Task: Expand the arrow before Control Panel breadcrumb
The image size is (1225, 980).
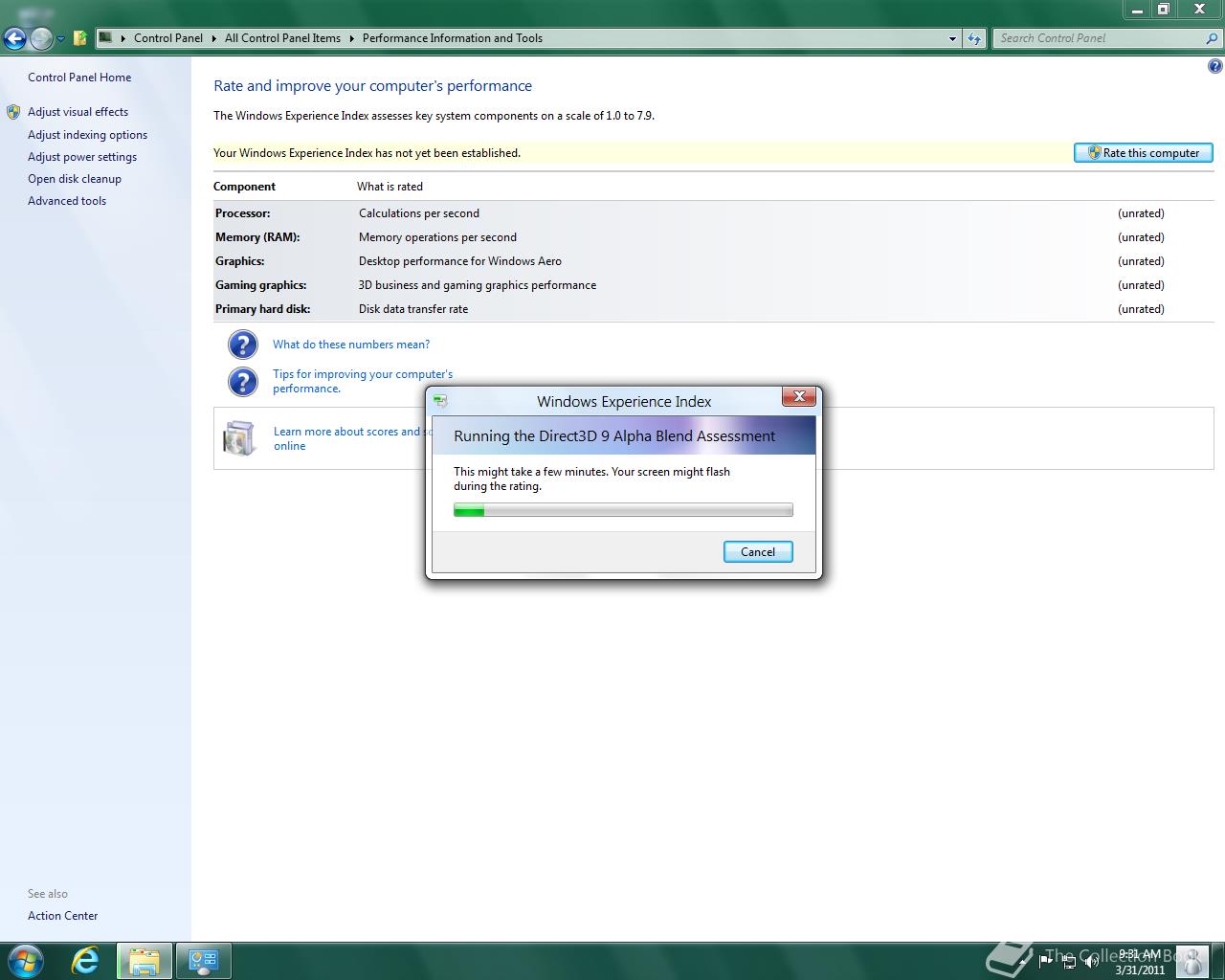Action: pos(123,38)
